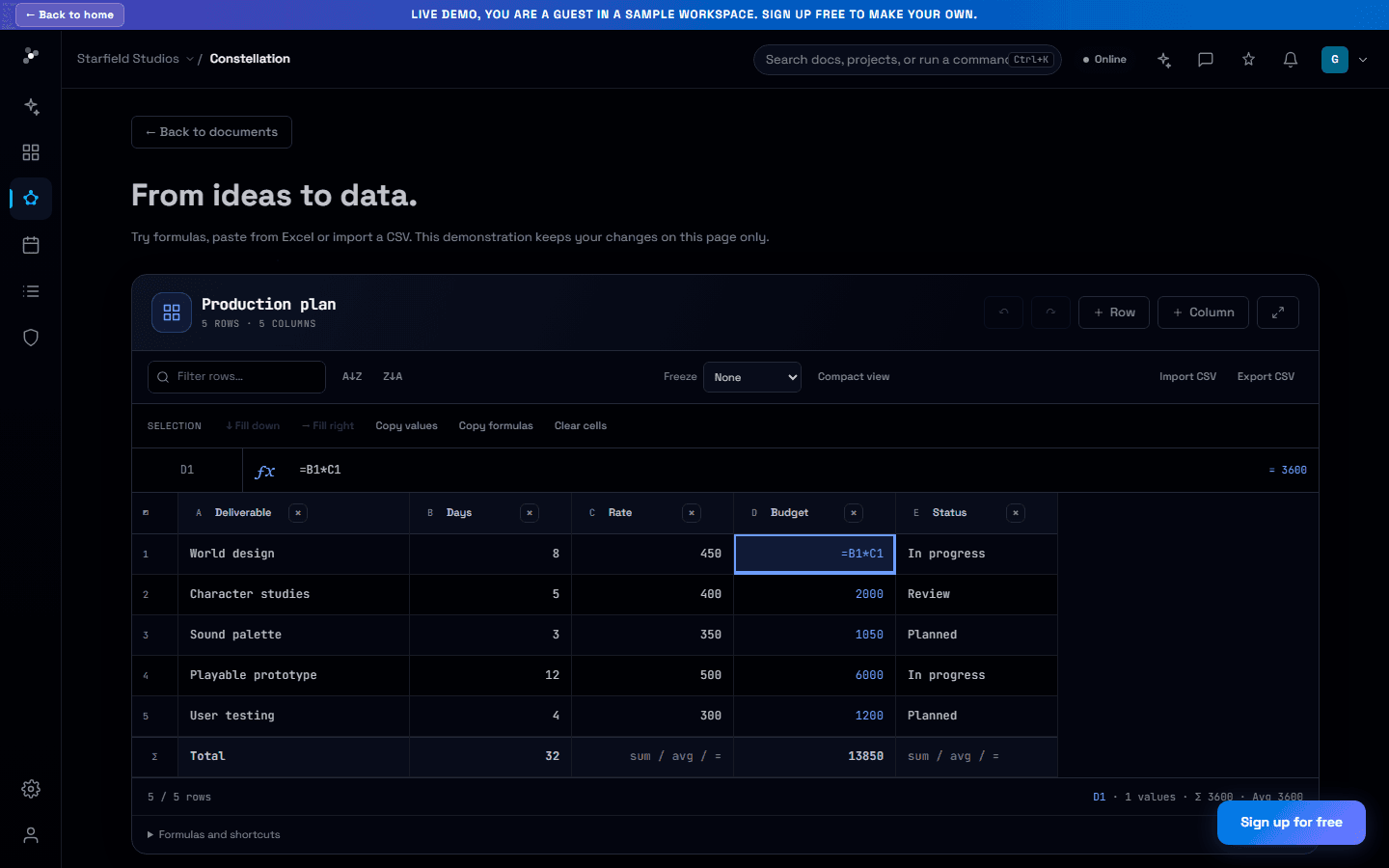Open the chat messages icon in top bar

(x=1206, y=60)
